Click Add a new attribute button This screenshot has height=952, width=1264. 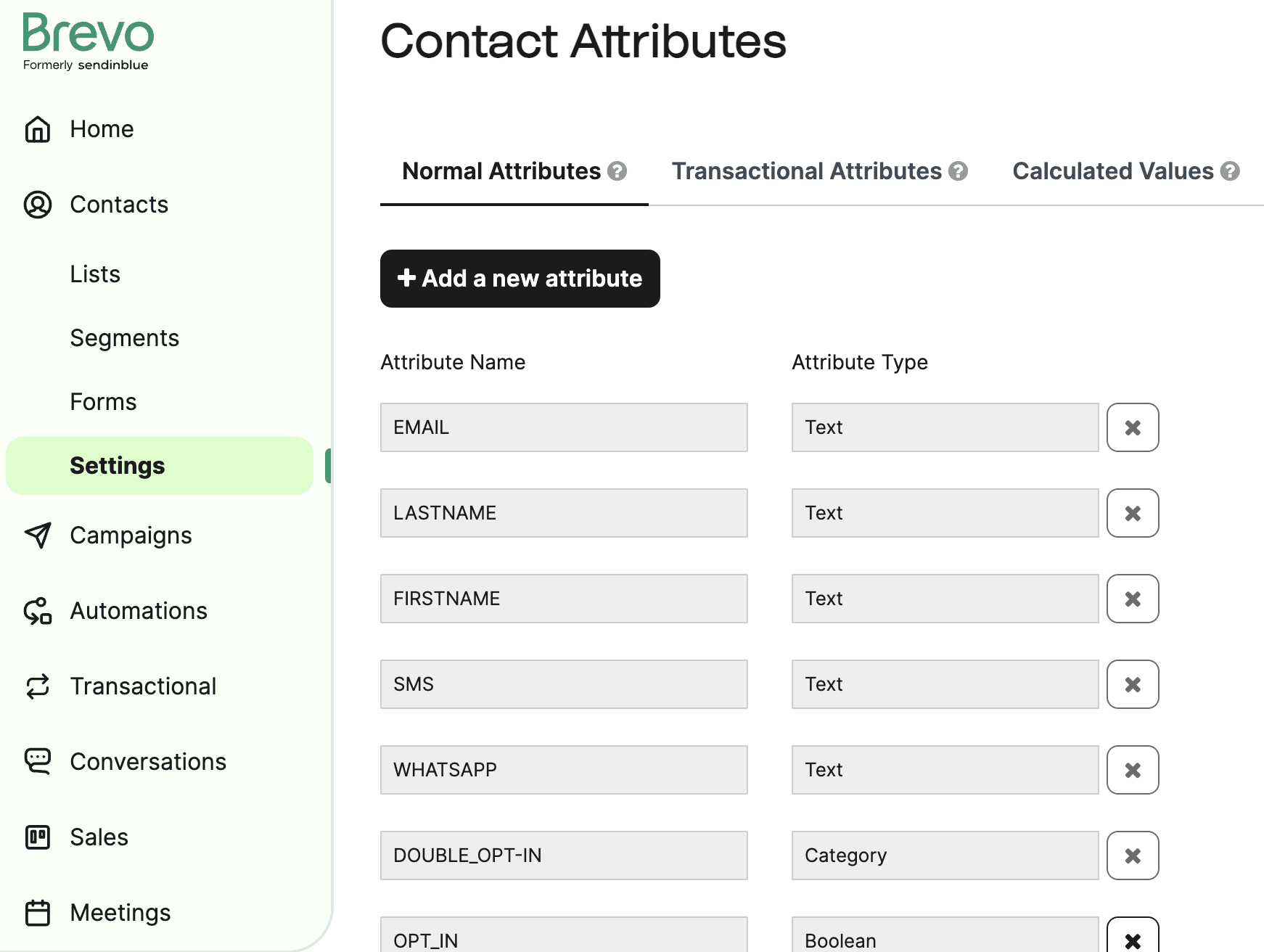tap(520, 279)
